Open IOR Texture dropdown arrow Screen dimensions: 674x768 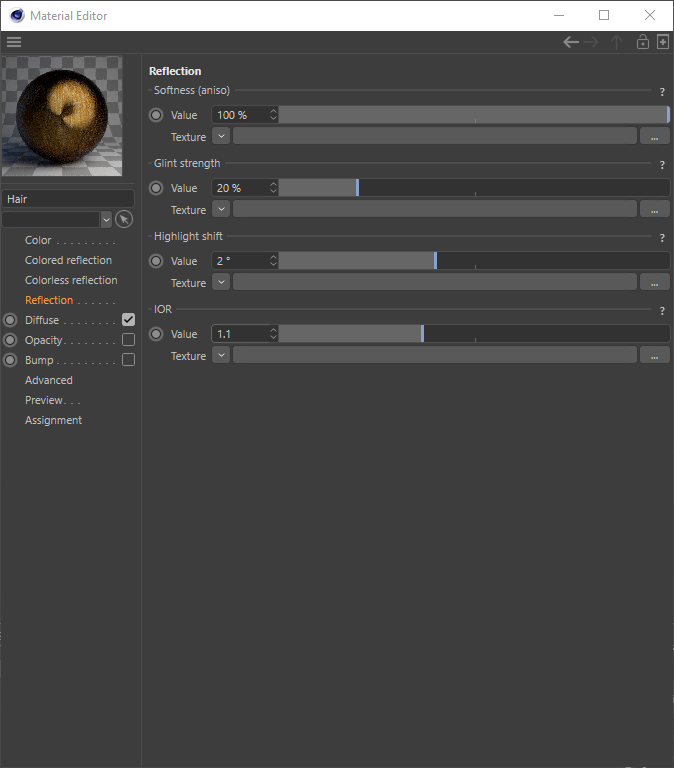pos(221,355)
